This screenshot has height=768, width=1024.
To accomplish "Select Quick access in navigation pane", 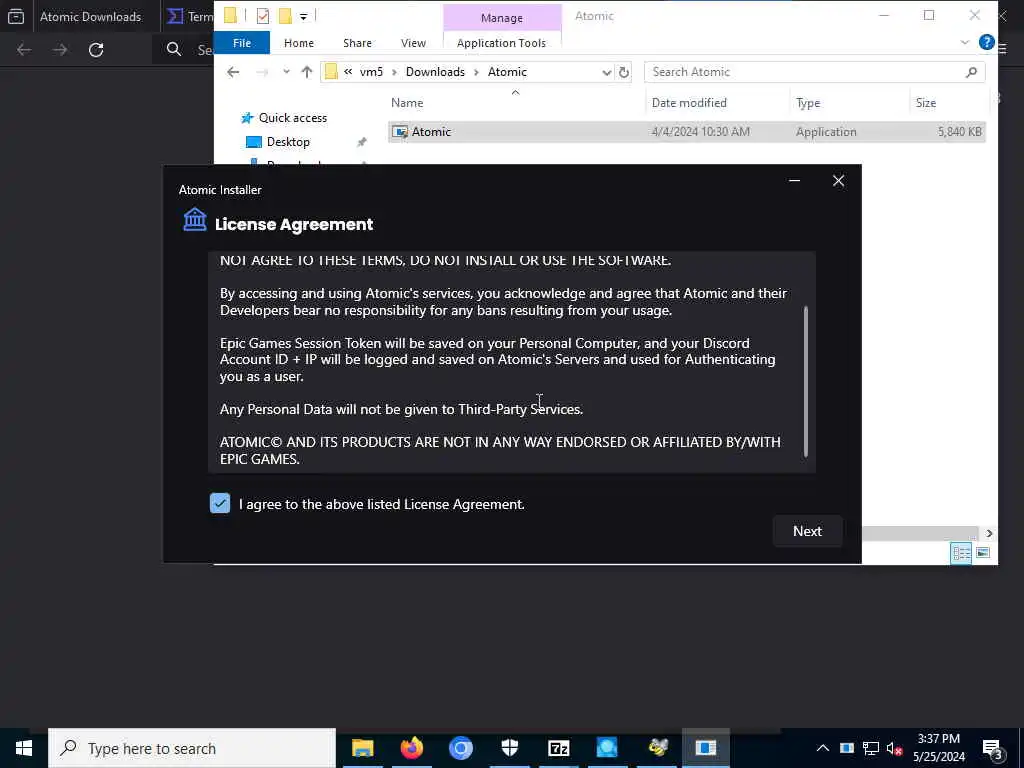I will [x=293, y=118].
